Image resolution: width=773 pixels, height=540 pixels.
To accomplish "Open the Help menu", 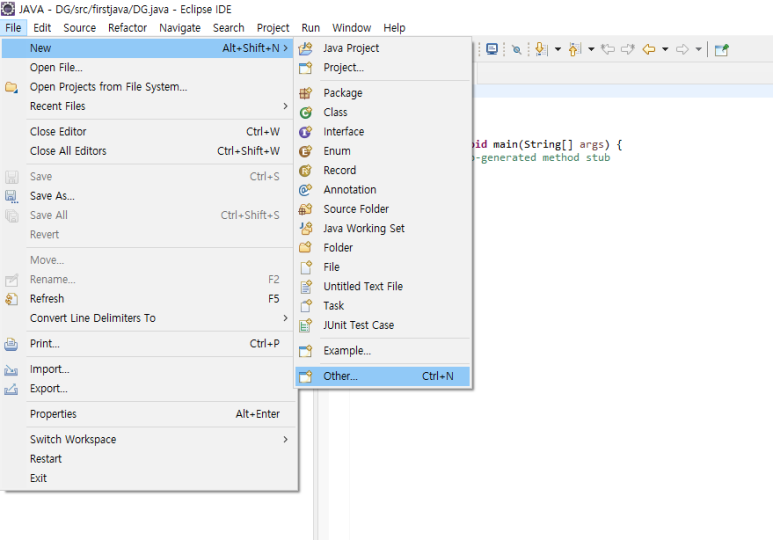I will point(394,28).
